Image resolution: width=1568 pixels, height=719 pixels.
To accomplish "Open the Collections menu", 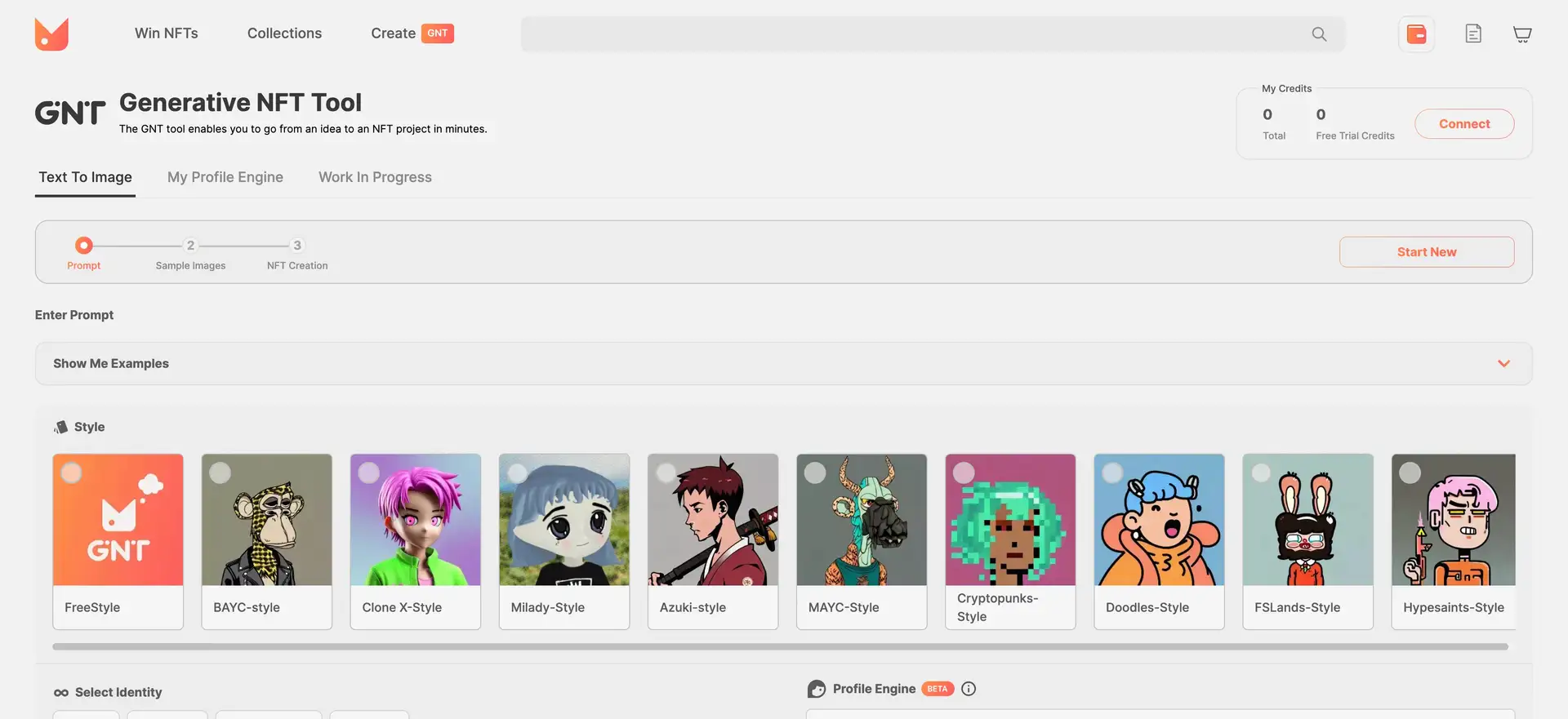I will pyautogui.click(x=284, y=33).
